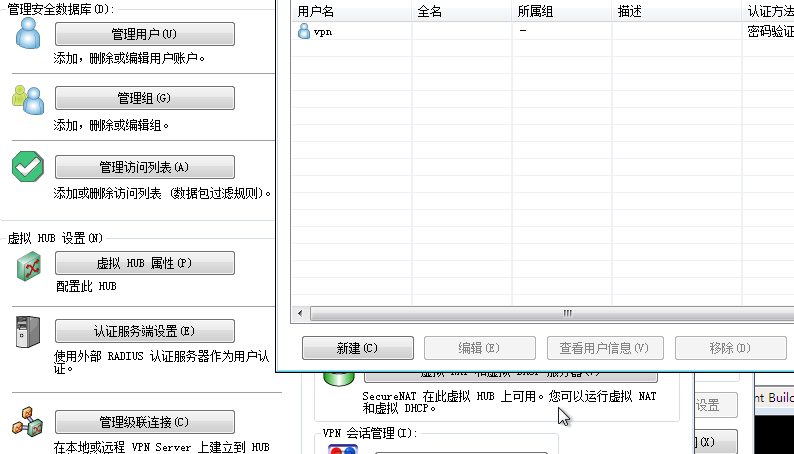Open 管理级联连接(C) button
The width and height of the screenshot is (794, 454).
click(145, 422)
